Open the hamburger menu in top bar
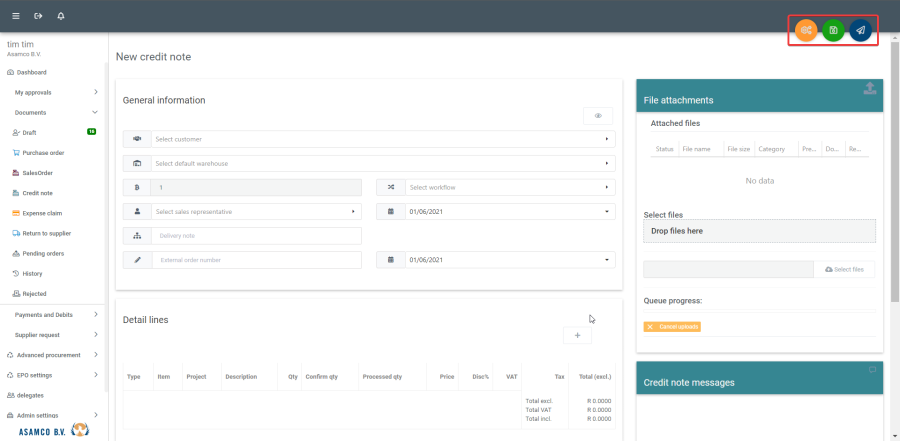Viewport: 900px width, 441px height. tap(15, 16)
